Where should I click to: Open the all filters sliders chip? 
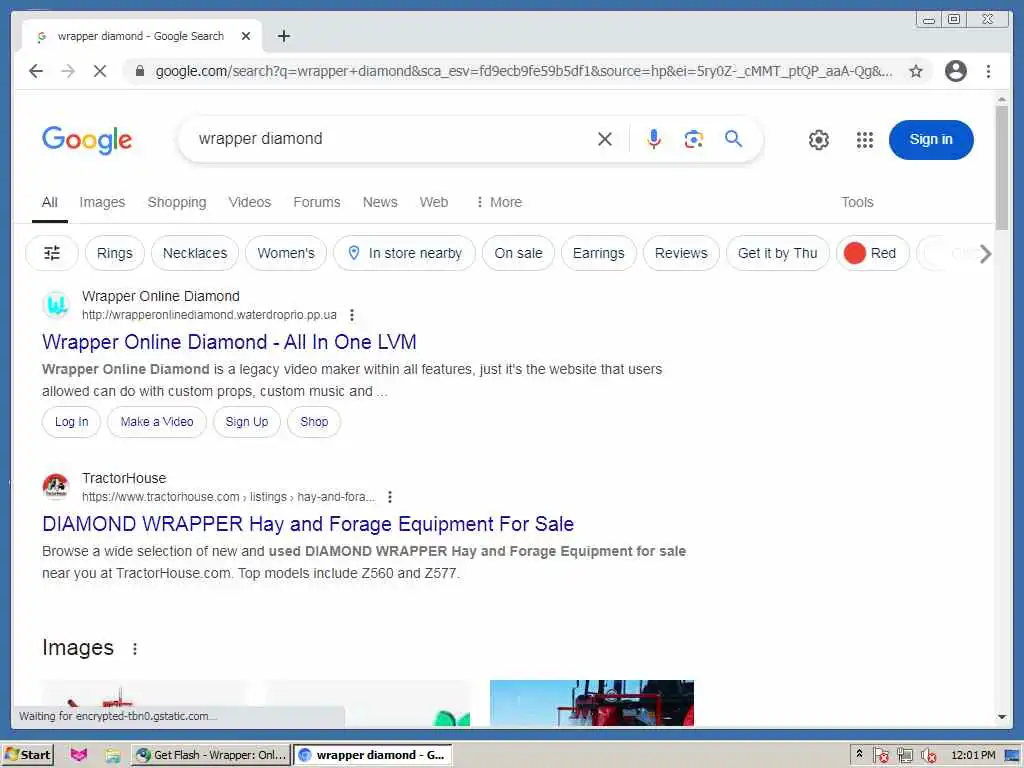click(x=52, y=253)
